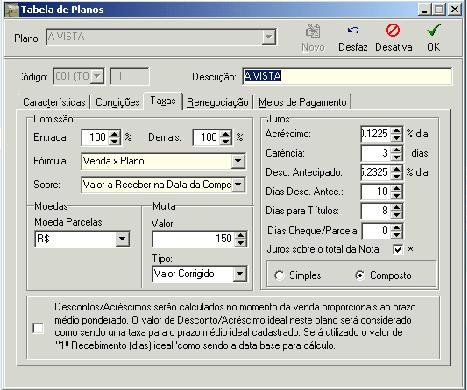Decrease Dias Desc. Antec. value
467x390 pixels.
pos(396,195)
